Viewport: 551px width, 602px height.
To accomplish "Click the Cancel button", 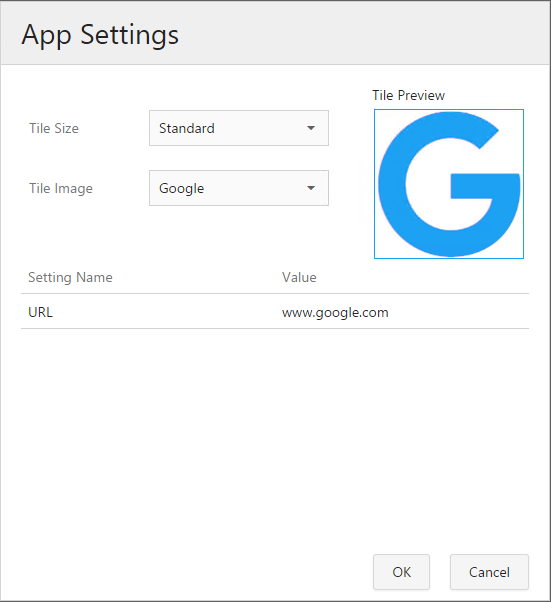I will (x=489, y=572).
